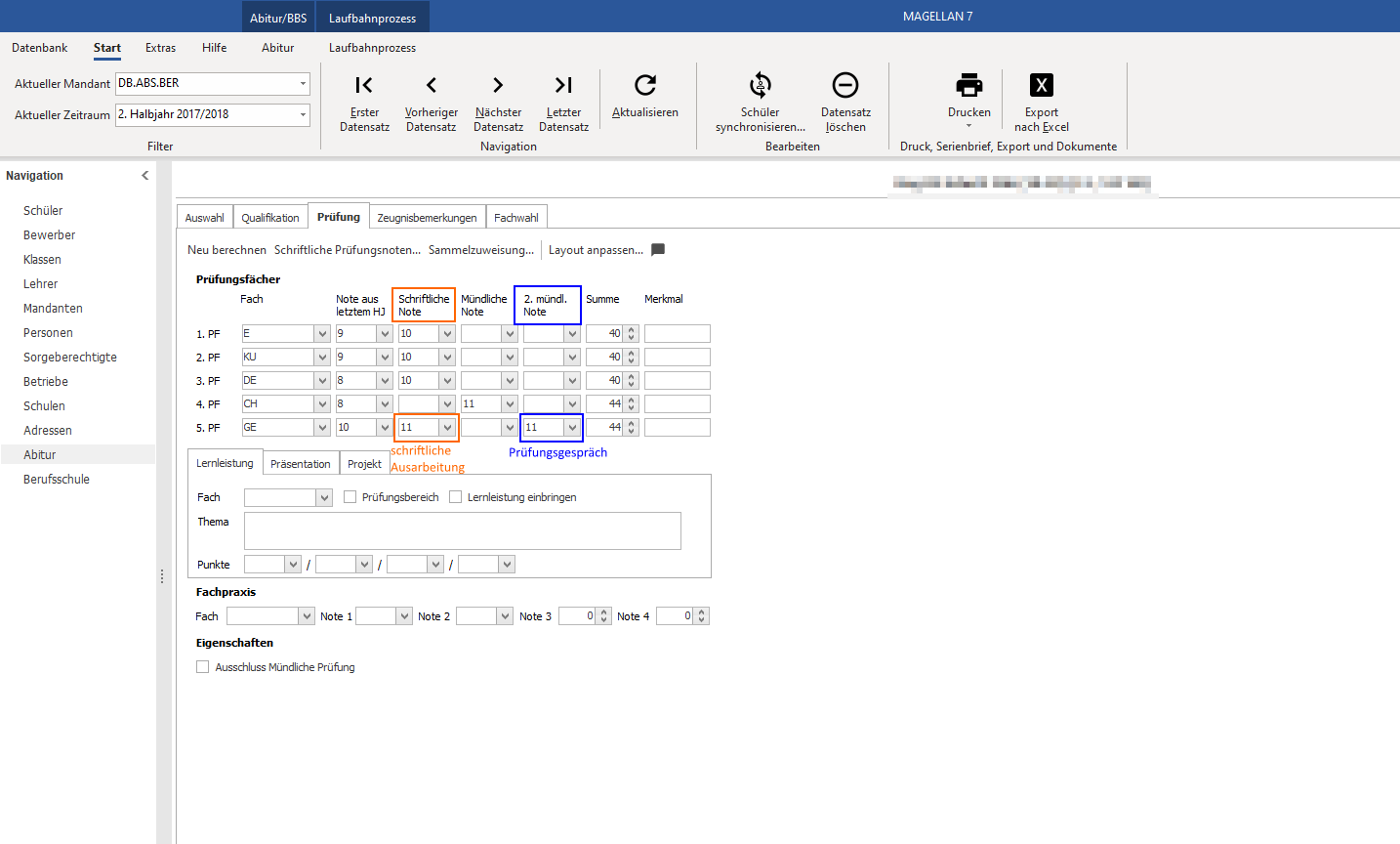Click the comment icon beside Layout anpassen
The image size is (1400, 844).
click(x=658, y=249)
